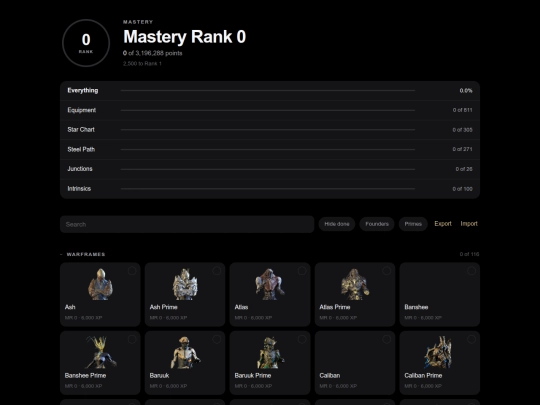
Task: Click the Ash Prime card name
Action: (164, 307)
